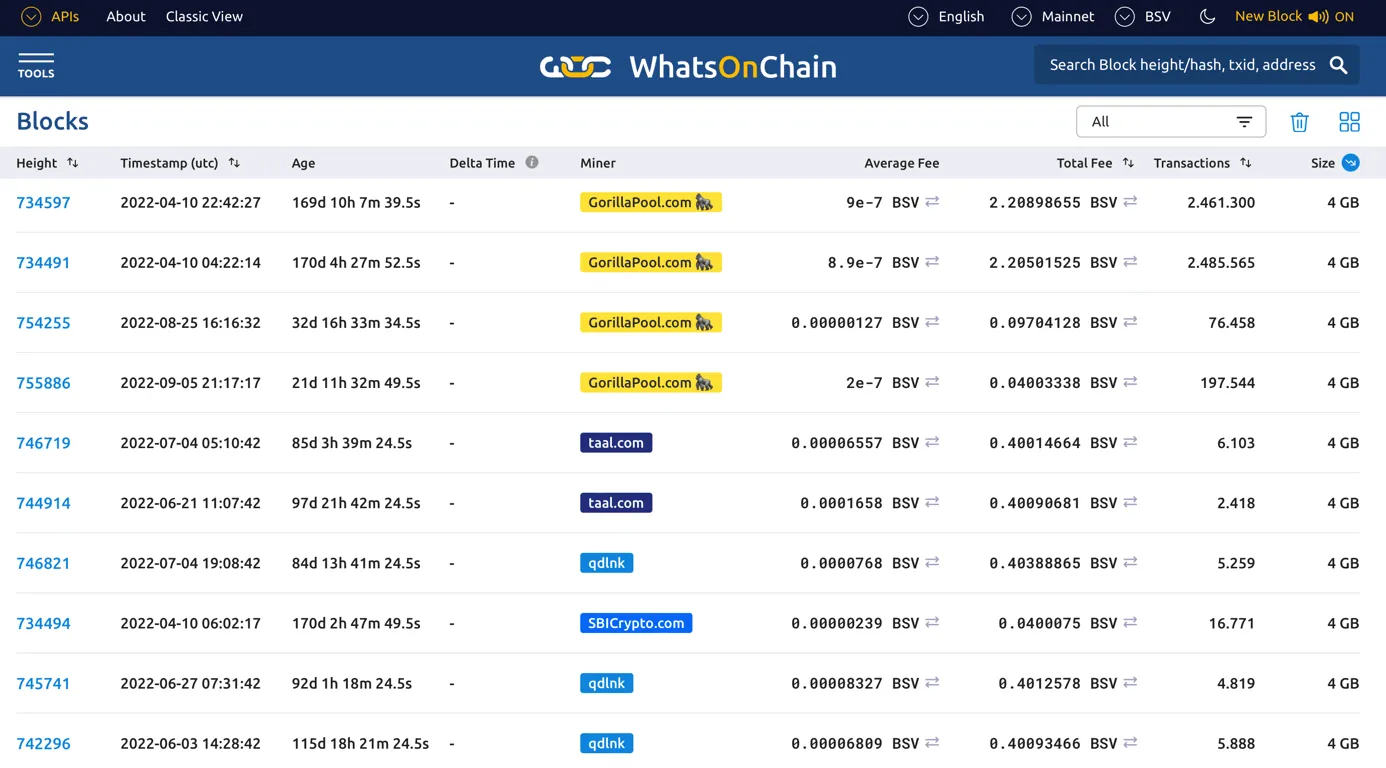Open block 734494

pyautogui.click(x=43, y=622)
